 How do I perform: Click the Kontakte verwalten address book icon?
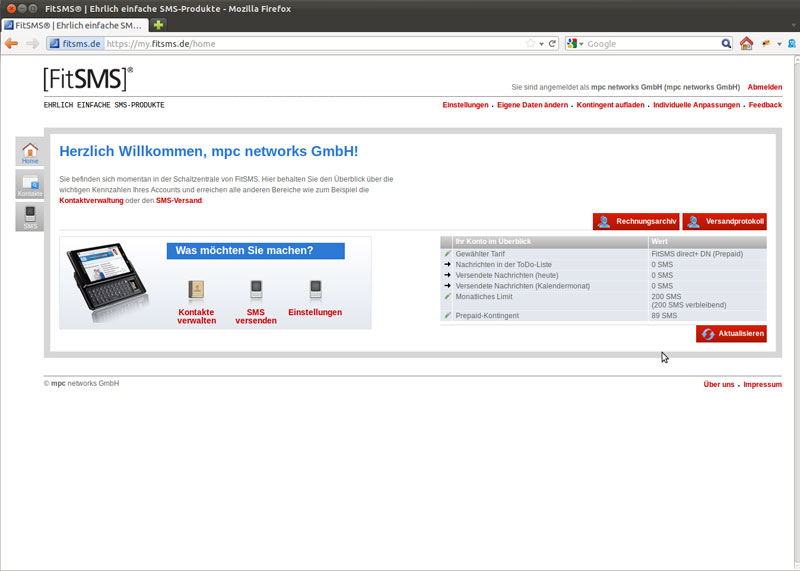point(196,290)
